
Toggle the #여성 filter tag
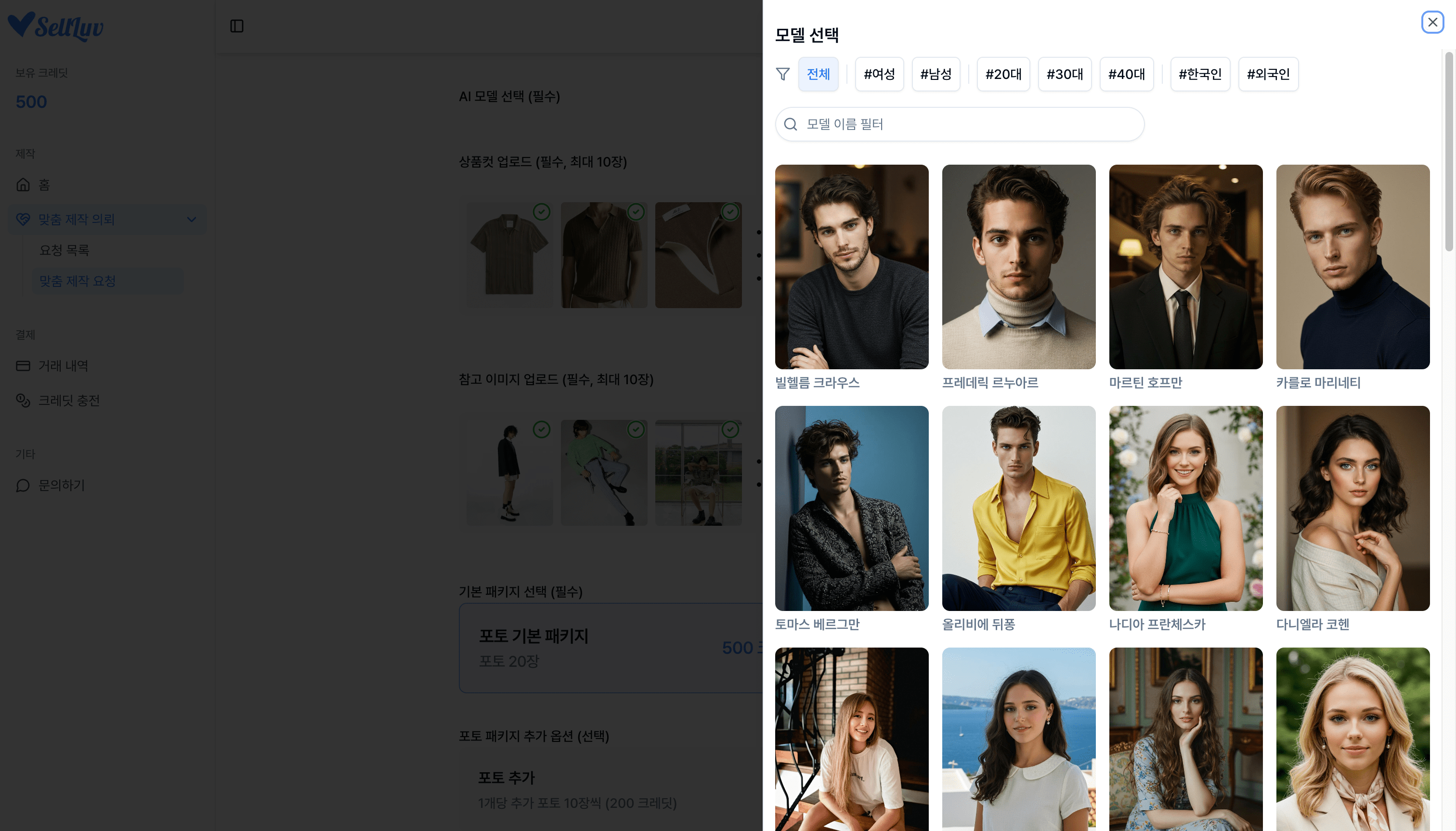coord(879,74)
